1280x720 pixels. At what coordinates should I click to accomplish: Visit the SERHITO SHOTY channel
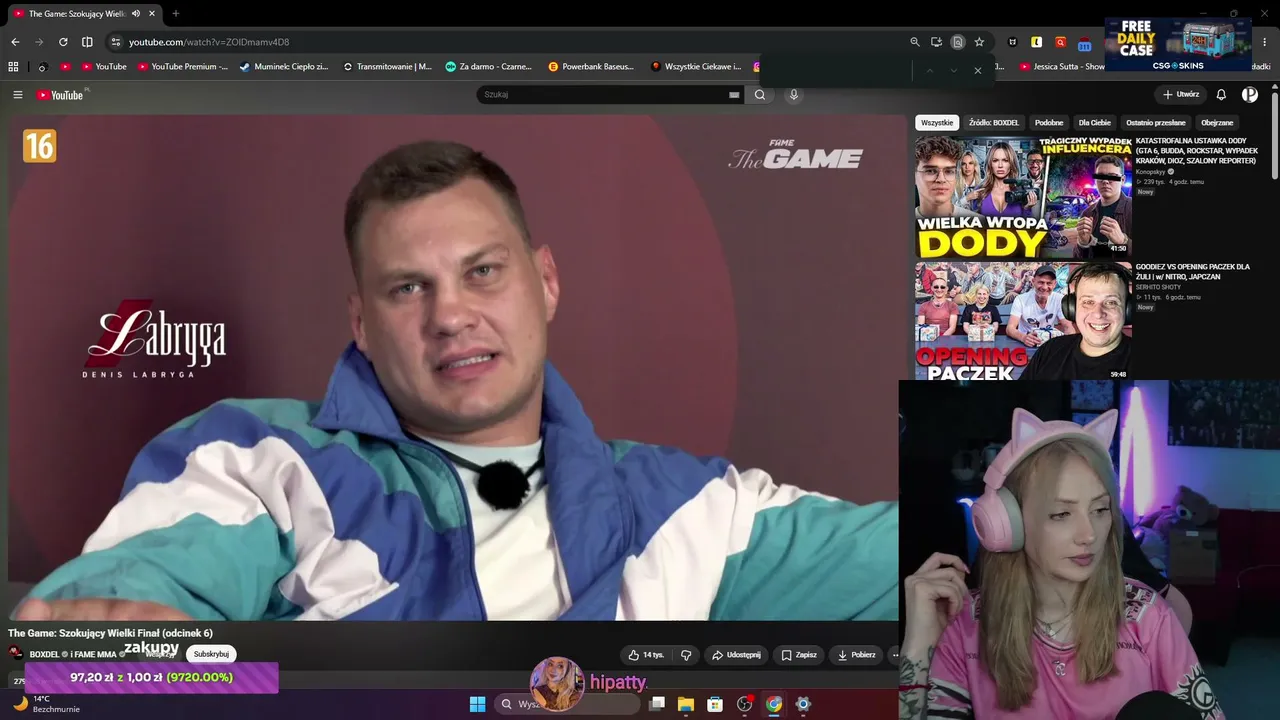pos(1158,287)
